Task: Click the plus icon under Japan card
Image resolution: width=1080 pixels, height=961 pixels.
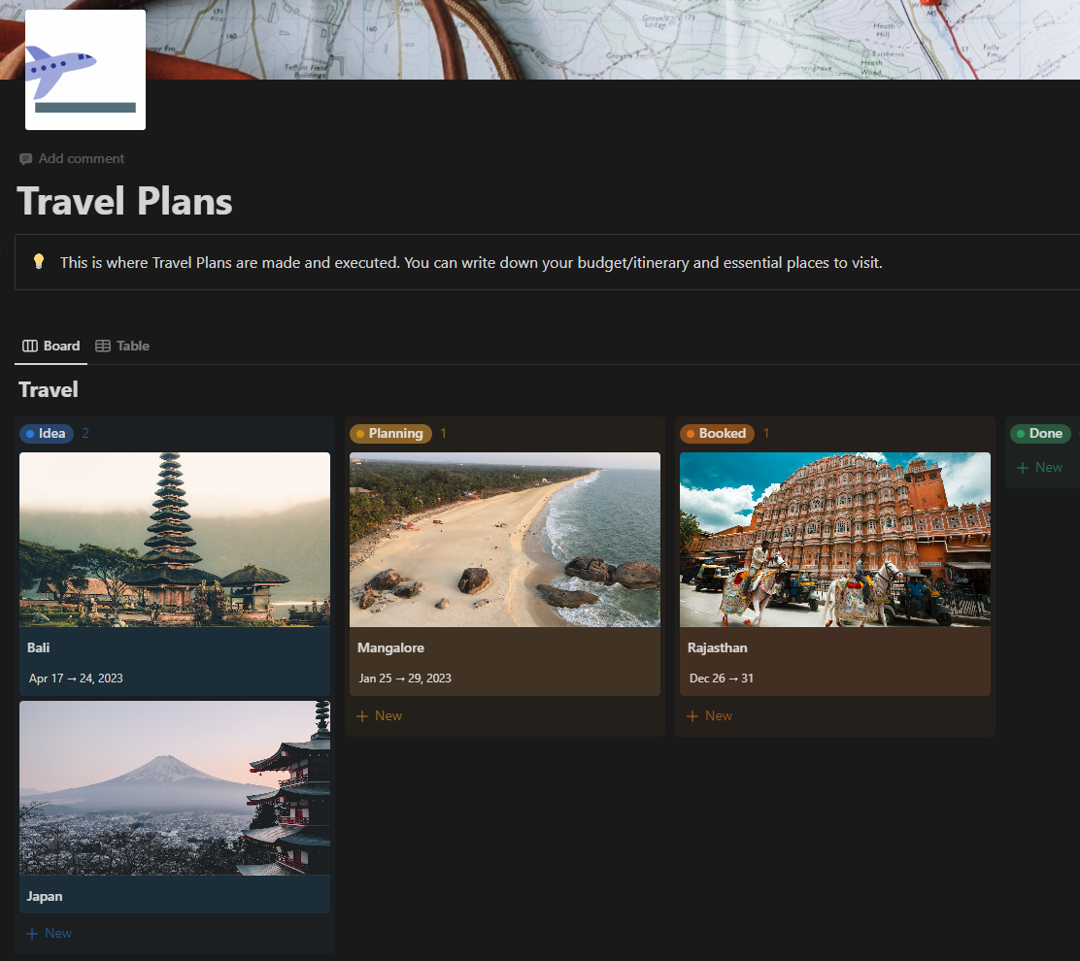Action: [32, 933]
